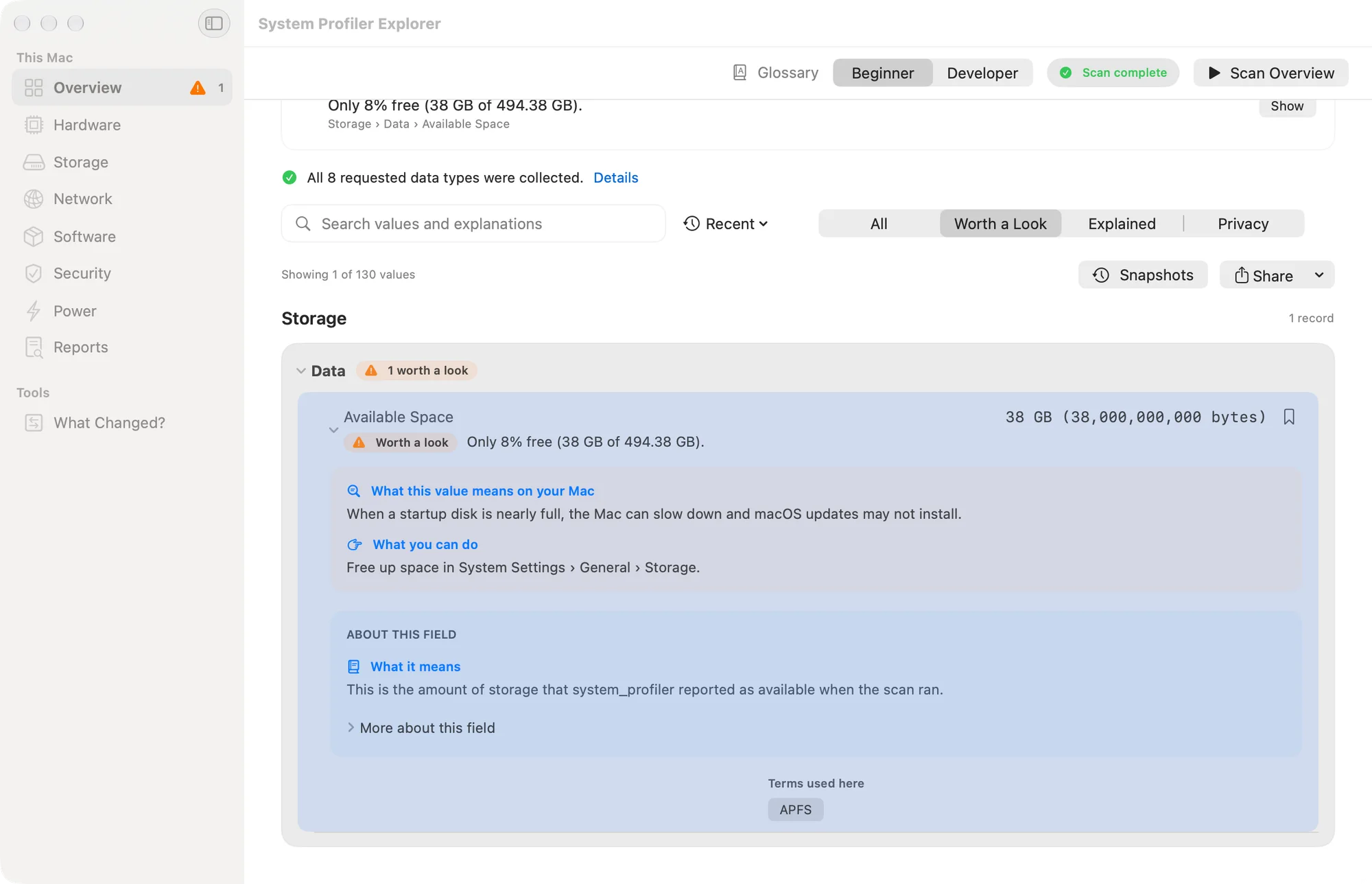Click What this value means magnifier icon

[x=354, y=491]
